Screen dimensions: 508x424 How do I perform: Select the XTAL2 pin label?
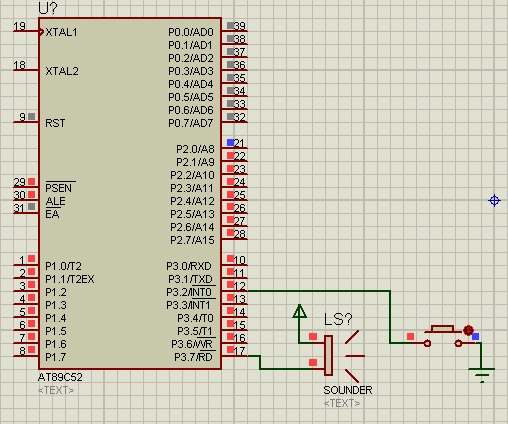coord(62,71)
